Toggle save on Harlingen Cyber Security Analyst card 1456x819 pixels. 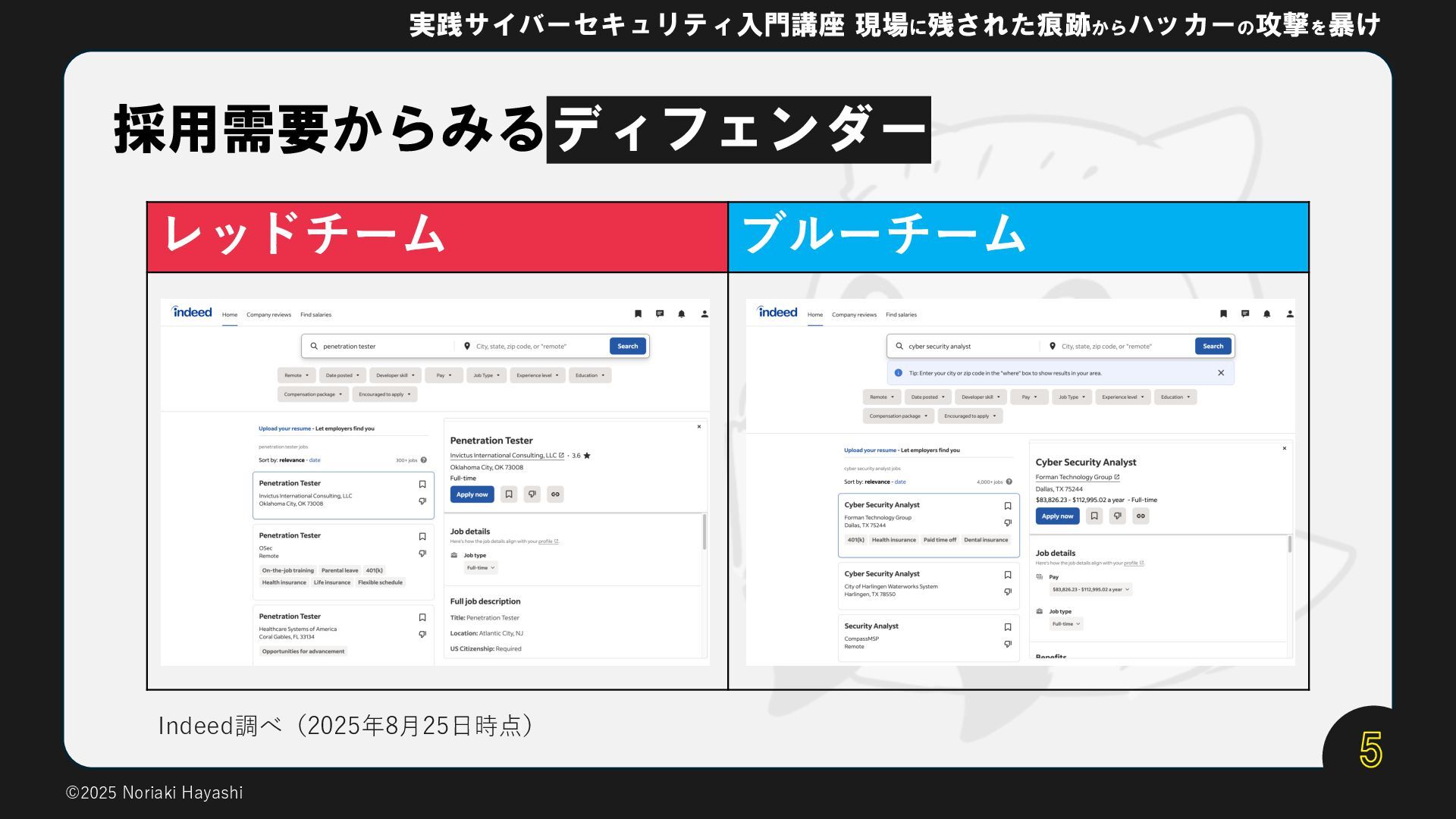click(1008, 575)
